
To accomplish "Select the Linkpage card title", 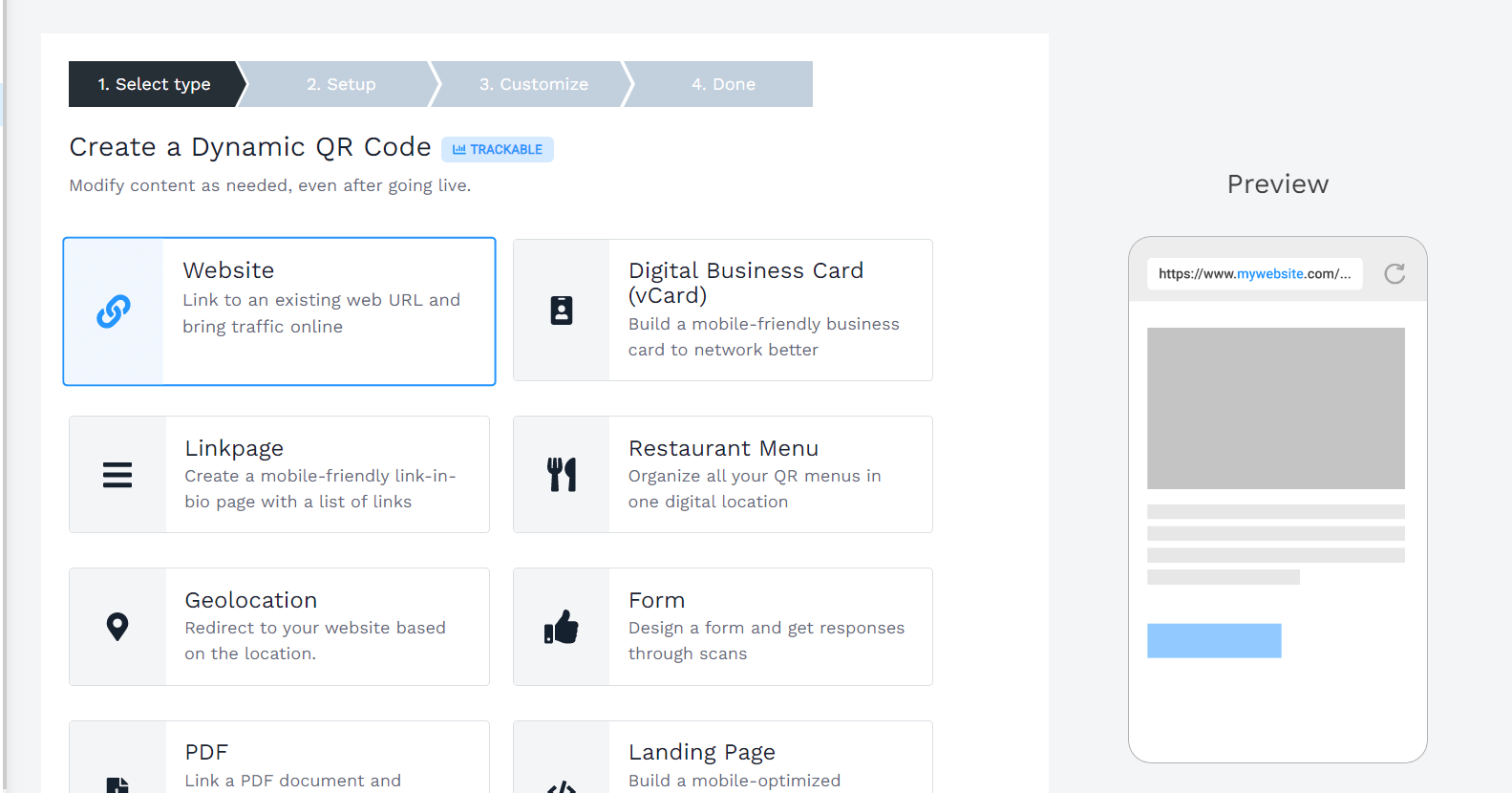I will click(234, 448).
